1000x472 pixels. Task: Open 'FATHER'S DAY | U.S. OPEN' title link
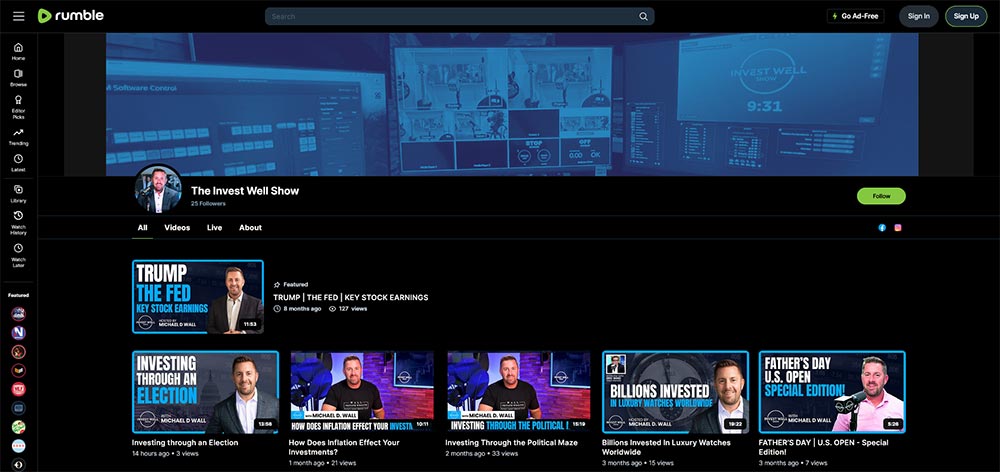[823, 447]
